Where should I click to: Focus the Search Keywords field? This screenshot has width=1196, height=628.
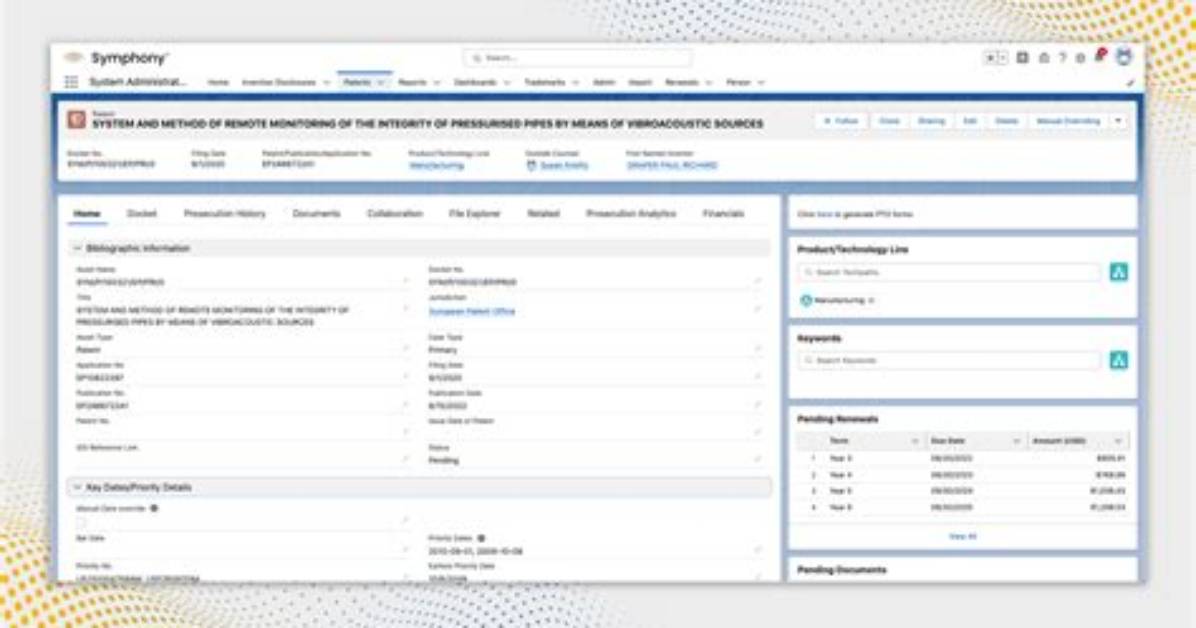(x=950, y=360)
